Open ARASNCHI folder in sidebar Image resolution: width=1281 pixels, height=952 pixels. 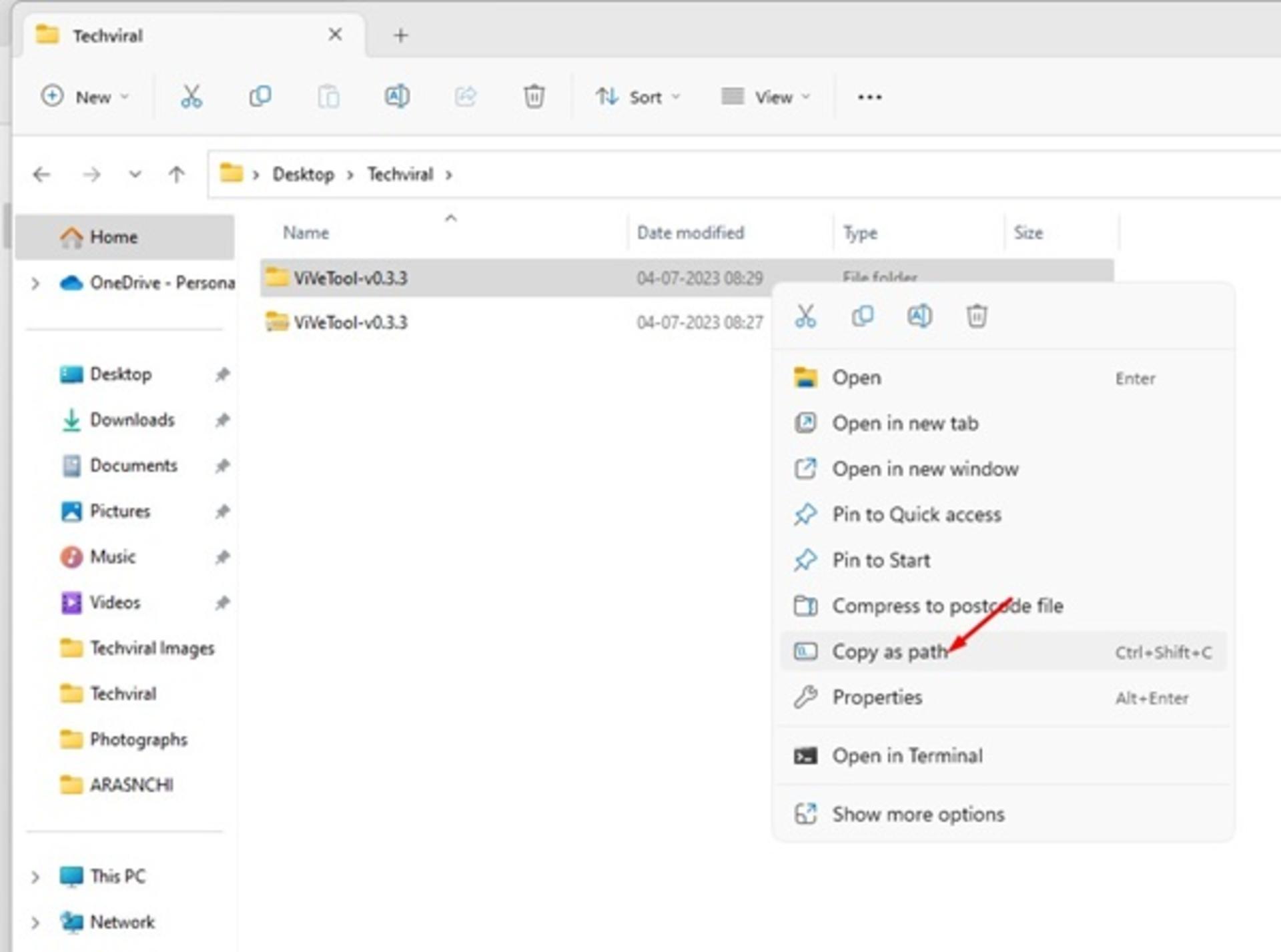point(117,785)
